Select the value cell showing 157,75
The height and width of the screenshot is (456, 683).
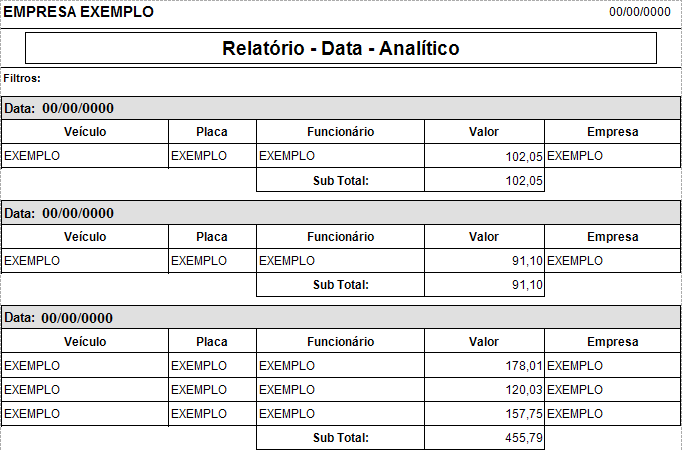coord(484,413)
